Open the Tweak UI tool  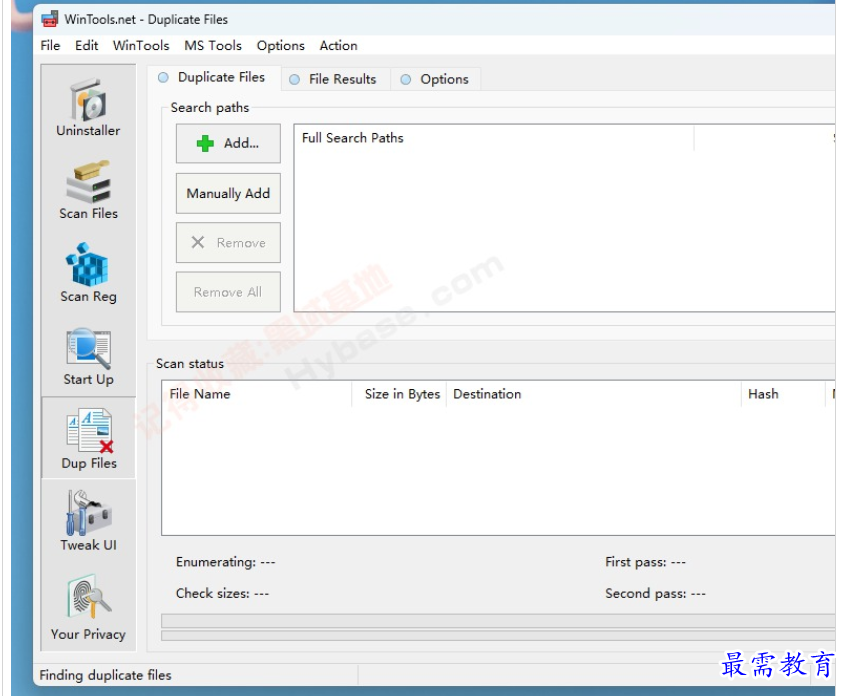point(88,521)
